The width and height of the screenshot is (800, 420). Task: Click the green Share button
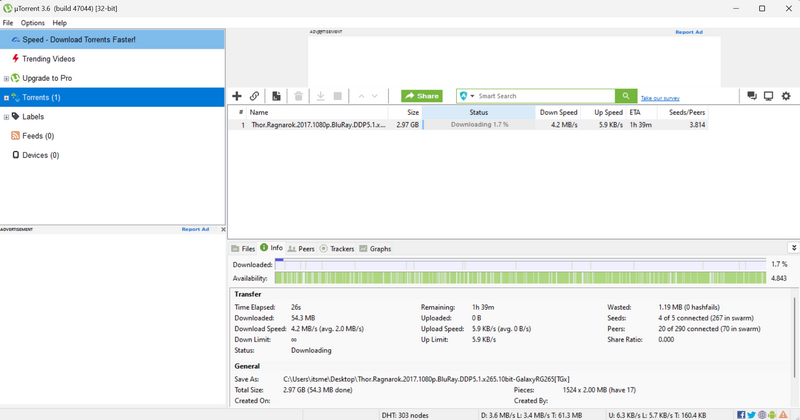pos(422,96)
